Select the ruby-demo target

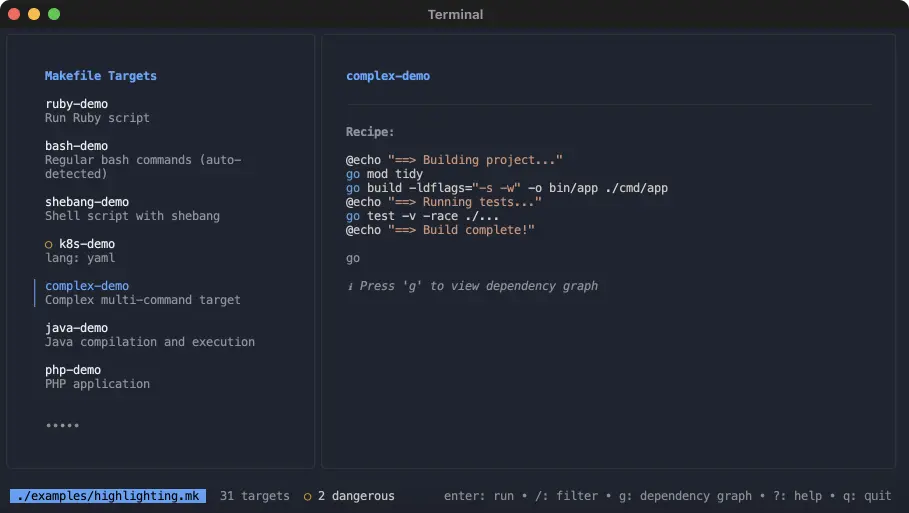tap(77, 104)
